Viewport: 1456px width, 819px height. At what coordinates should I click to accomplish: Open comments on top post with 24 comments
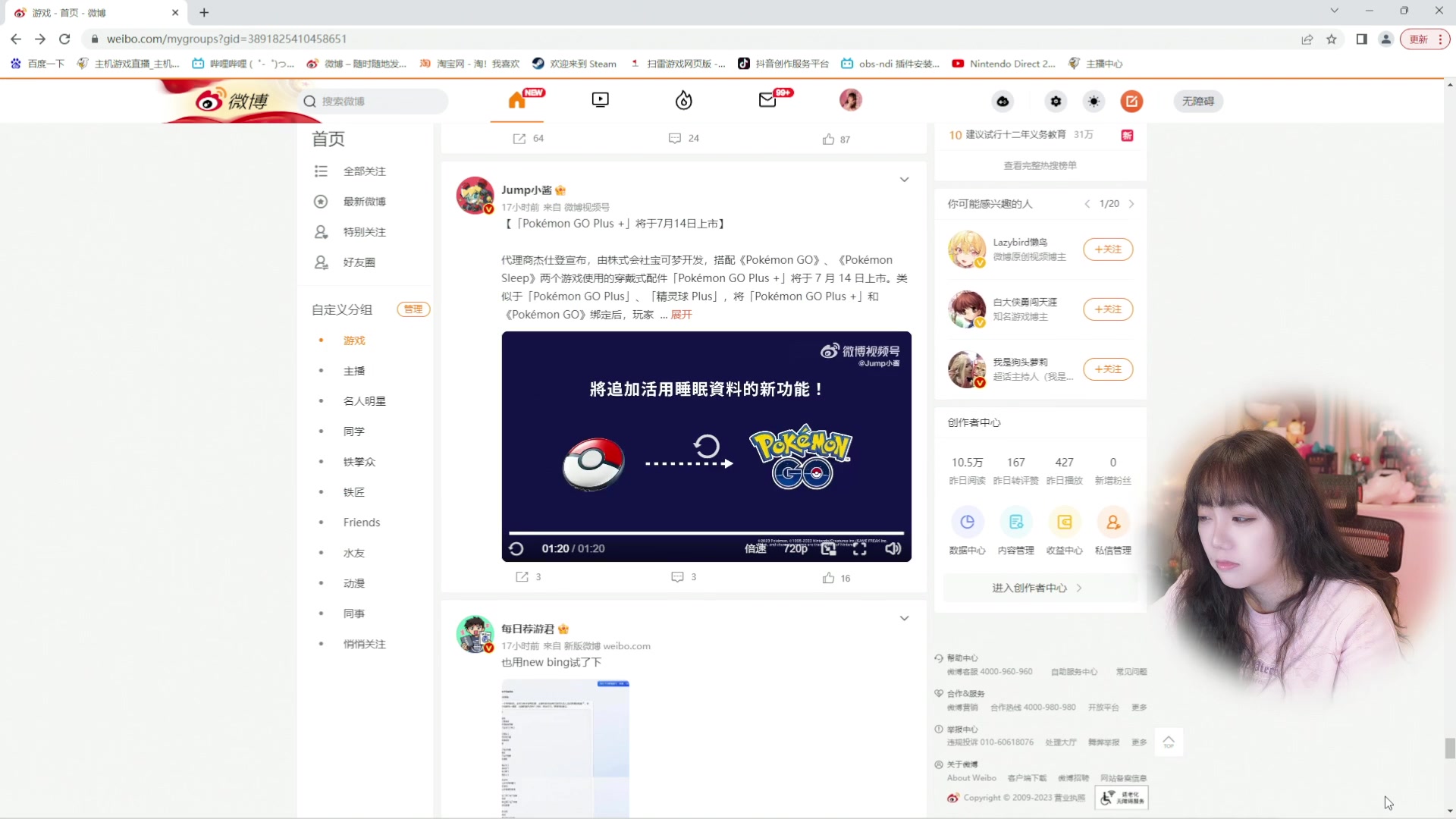coord(684,138)
